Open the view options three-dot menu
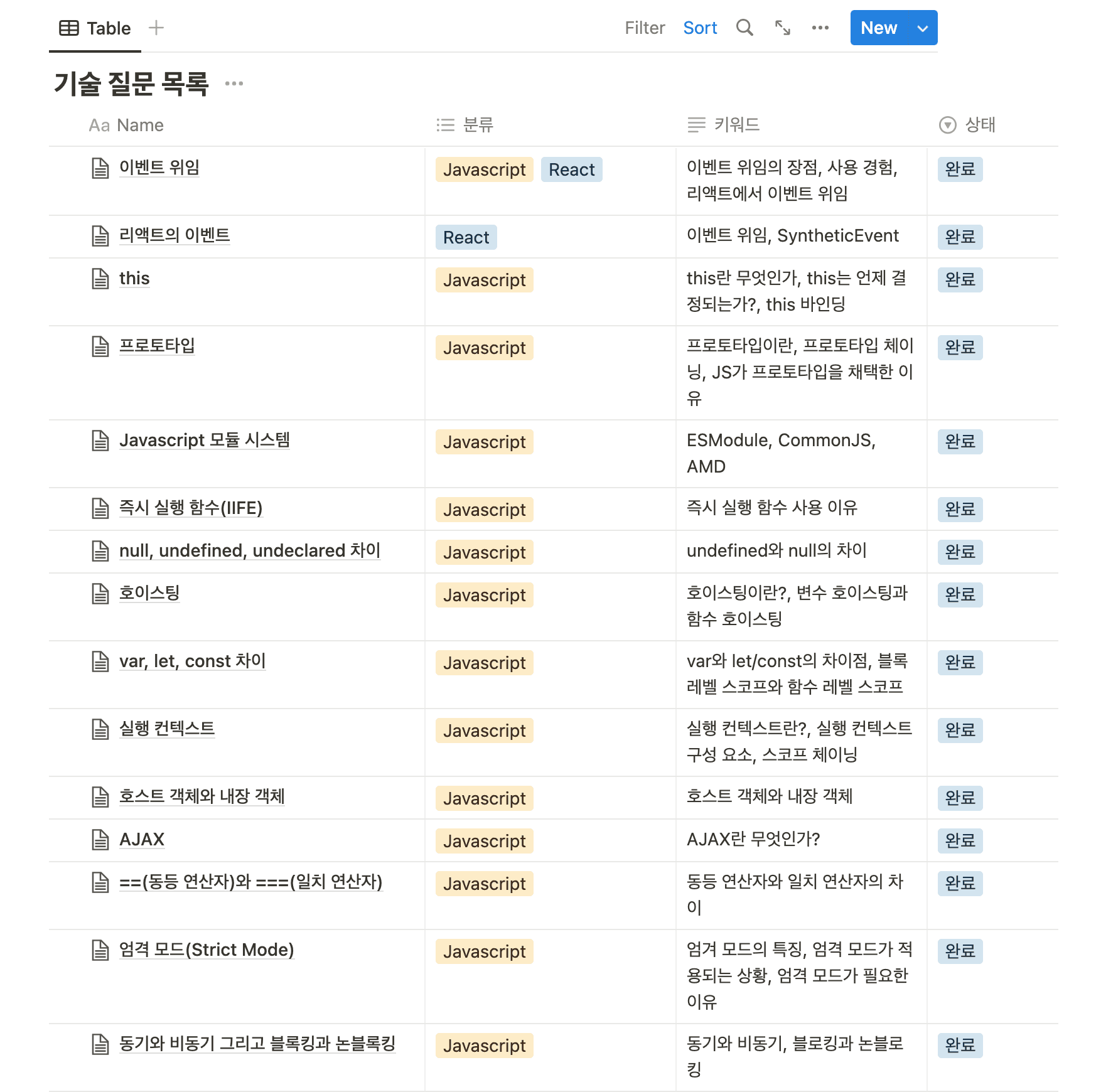The width and height of the screenshot is (1096, 1092). [820, 28]
